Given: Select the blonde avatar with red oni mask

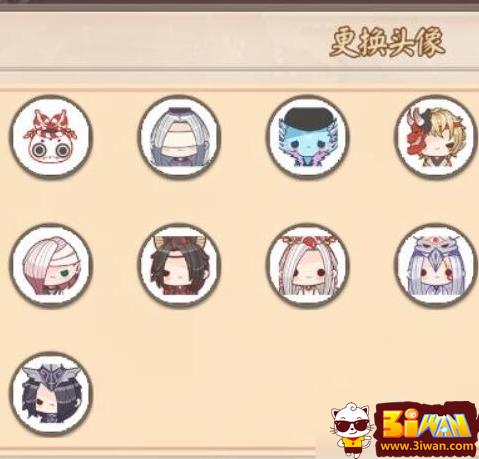Looking at the screenshot, I should click(x=436, y=137).
